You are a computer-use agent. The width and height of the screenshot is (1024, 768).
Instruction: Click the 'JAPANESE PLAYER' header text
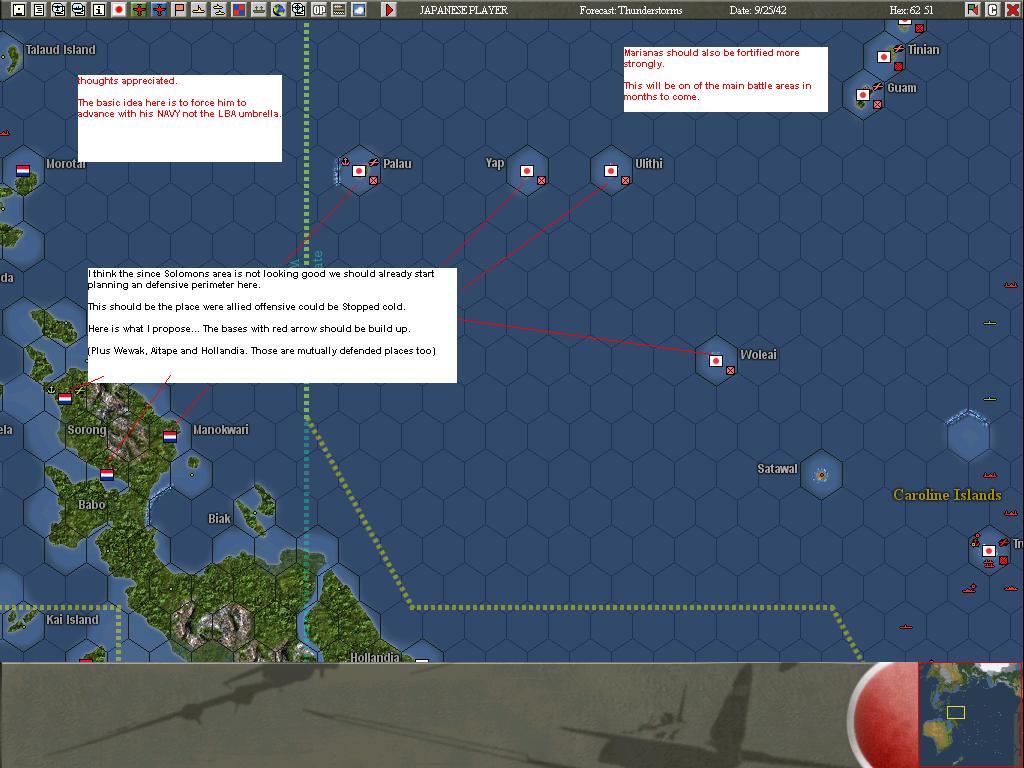pos(463,10)
